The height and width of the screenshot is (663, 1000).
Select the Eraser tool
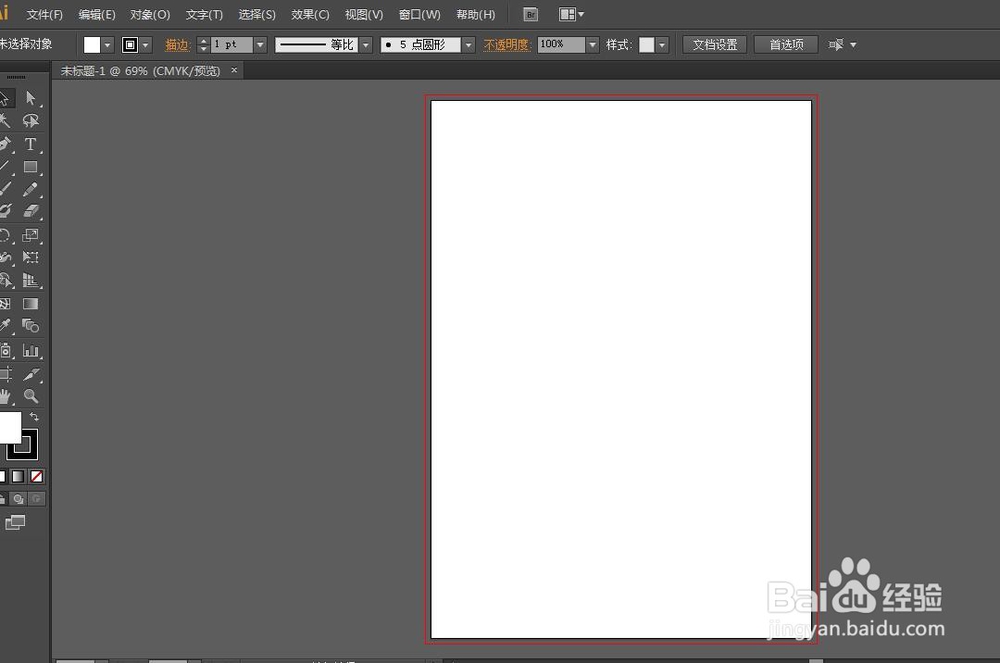[x=32, y=210]
